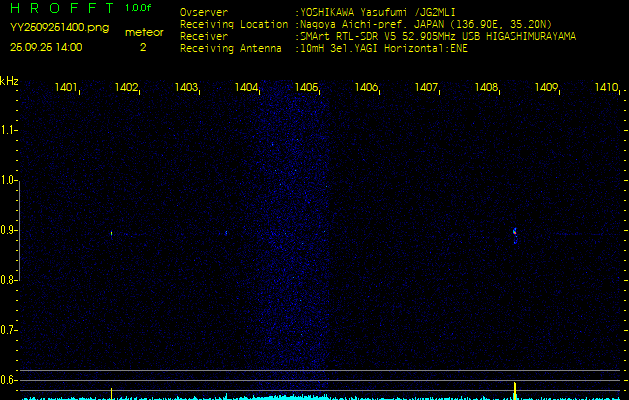Click the date stamp 25.09.25 14:00
The width and height of the screenshot is (629, 400).
(x=46, y=47)
